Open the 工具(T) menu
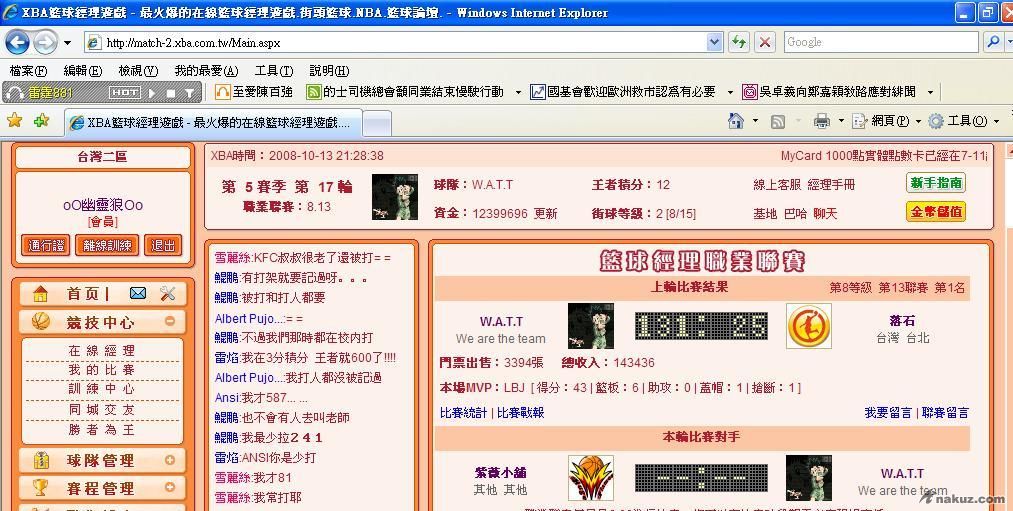Viewport: 1013px width, 511px height. coord(274,70)
